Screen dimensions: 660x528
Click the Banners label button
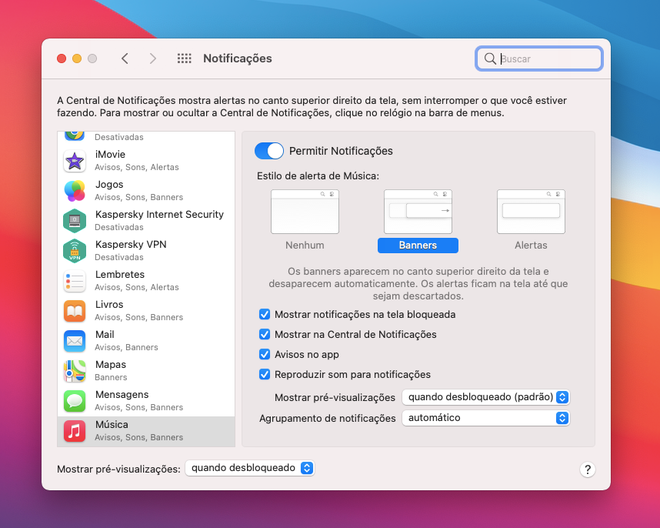pyautogui.click(x=418, y=245)
